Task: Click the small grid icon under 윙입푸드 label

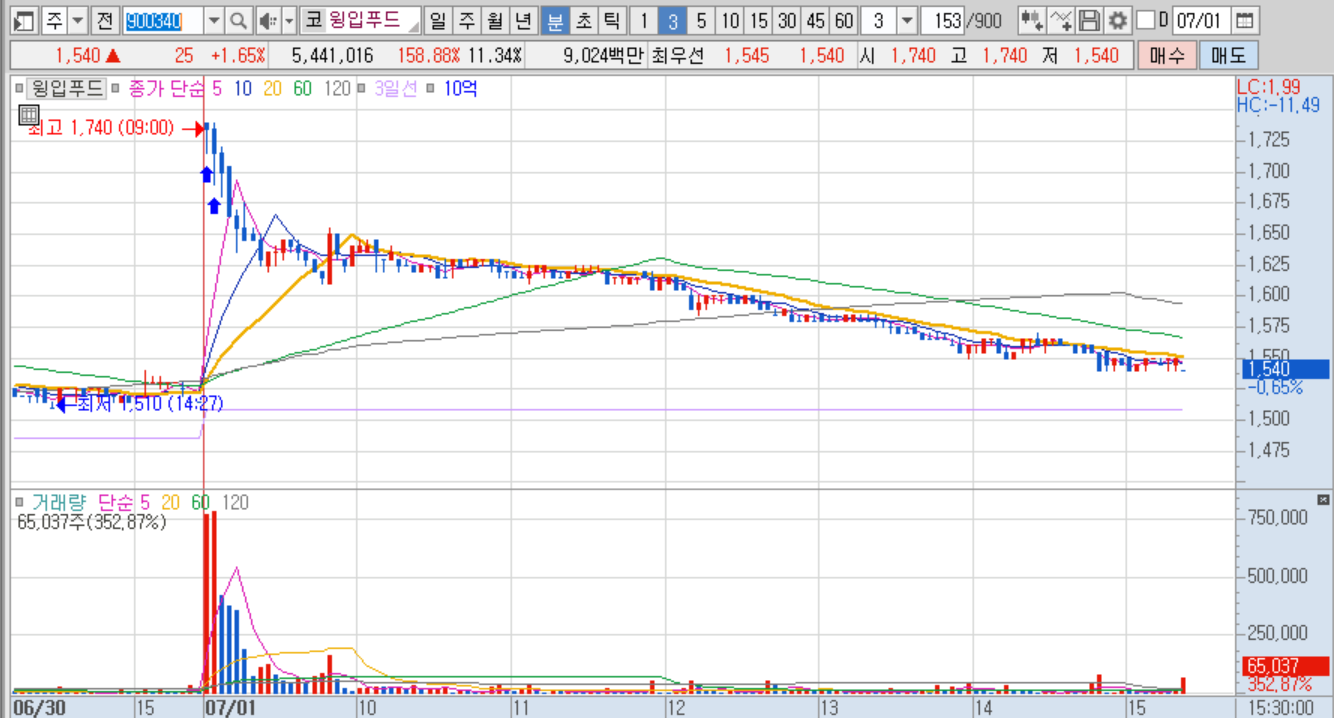Action: tap(28, 115)
